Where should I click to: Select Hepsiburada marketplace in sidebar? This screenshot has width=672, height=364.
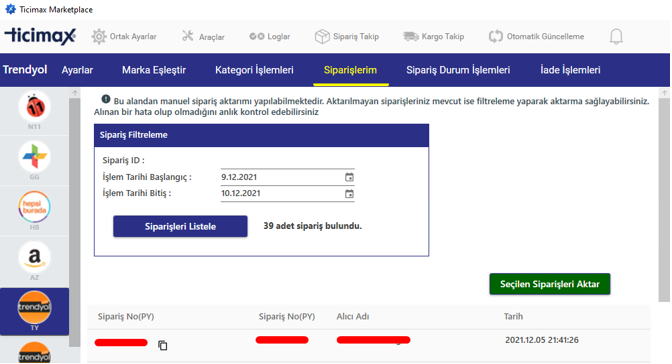click(x=34, y=211)
